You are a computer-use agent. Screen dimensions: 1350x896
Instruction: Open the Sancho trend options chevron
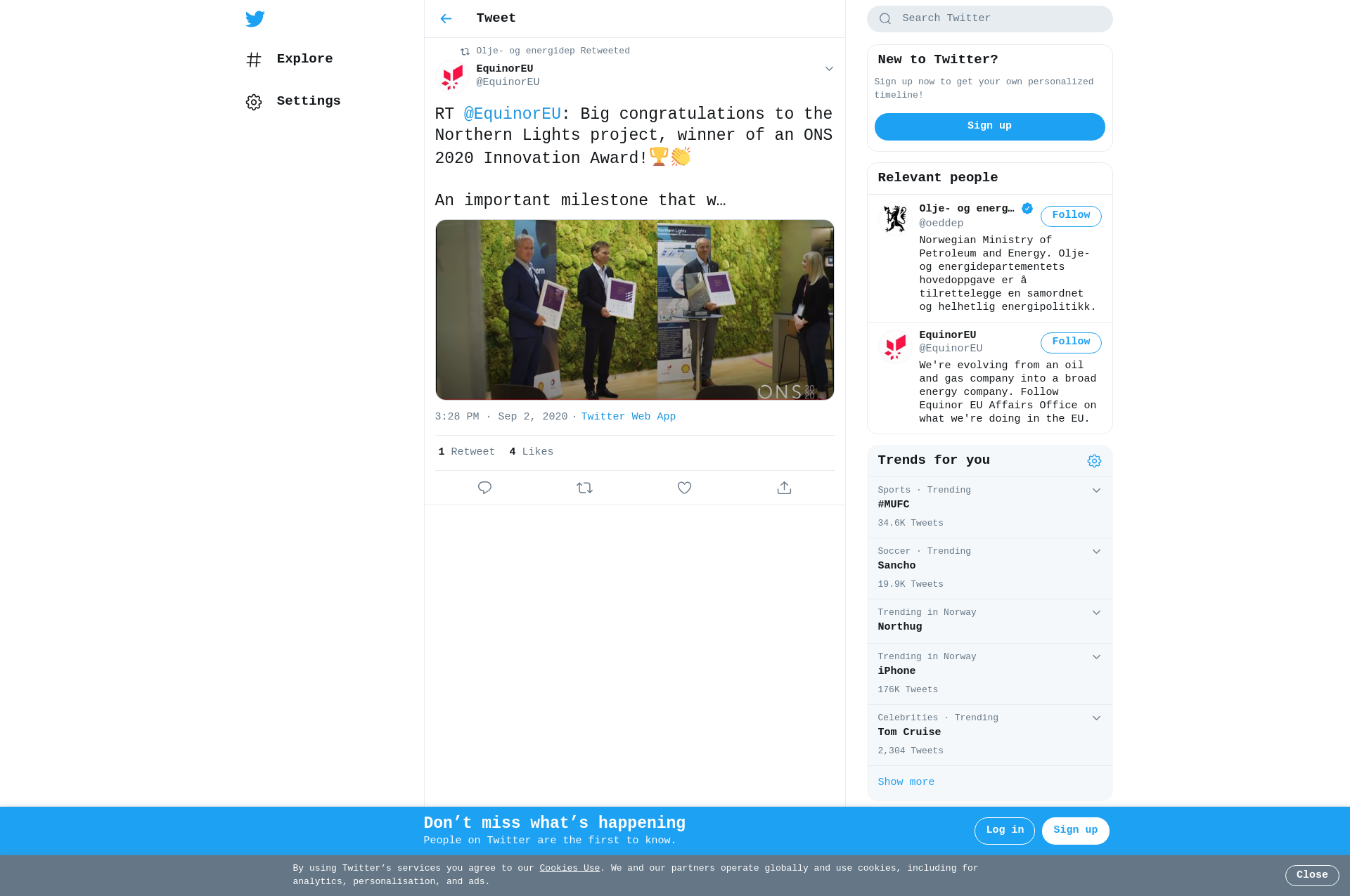(1096, 552)
